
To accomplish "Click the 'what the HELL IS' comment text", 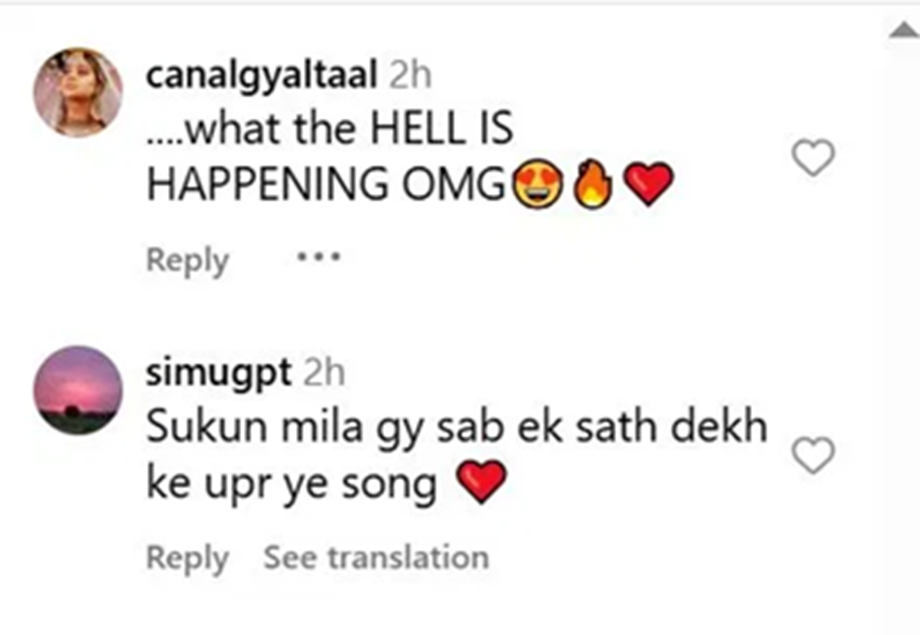I will click(x=330, y=130).
